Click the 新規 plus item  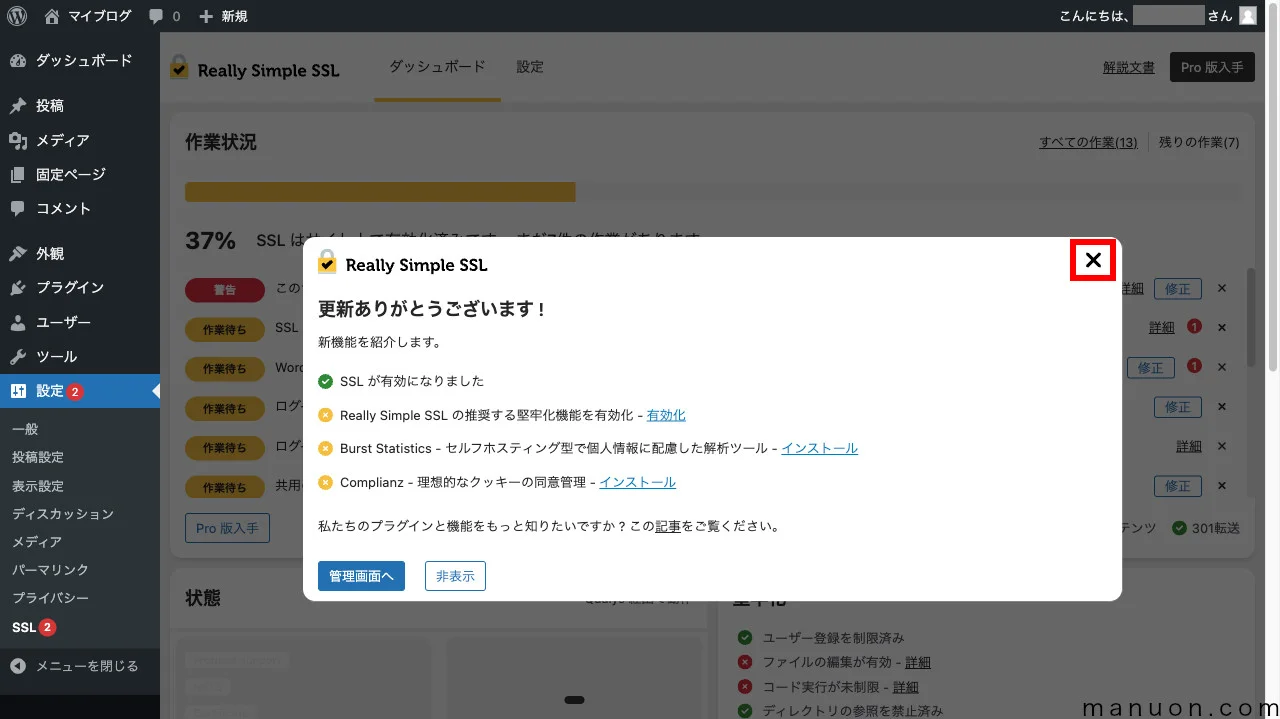click(223, 16)
